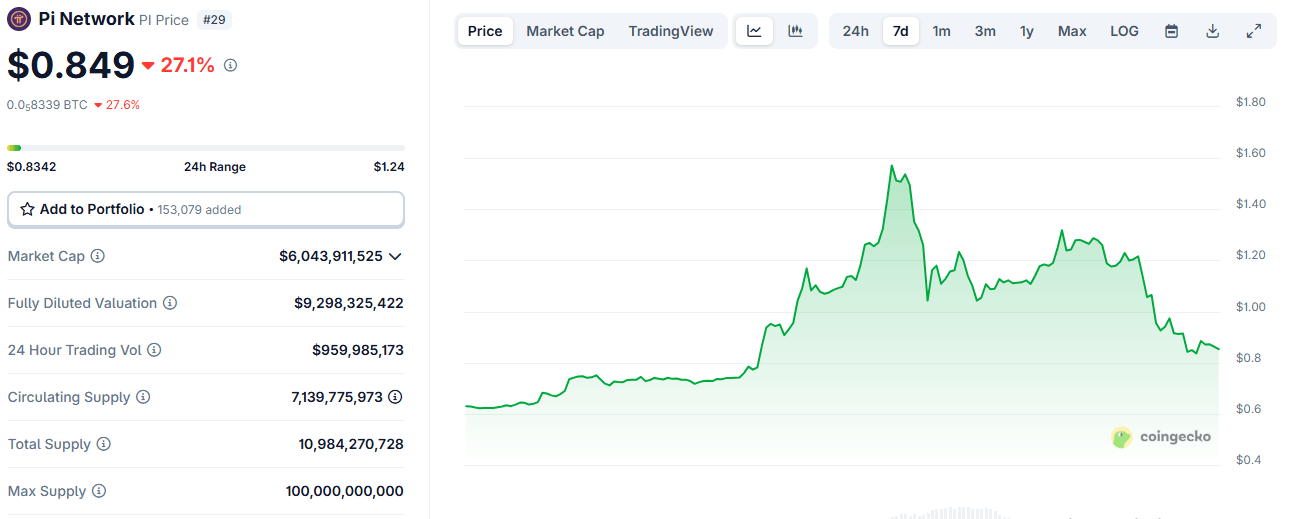Add Pi Network to Portfolio
This screenshot has height=519, width=1292.
click(x=205, y=210)
